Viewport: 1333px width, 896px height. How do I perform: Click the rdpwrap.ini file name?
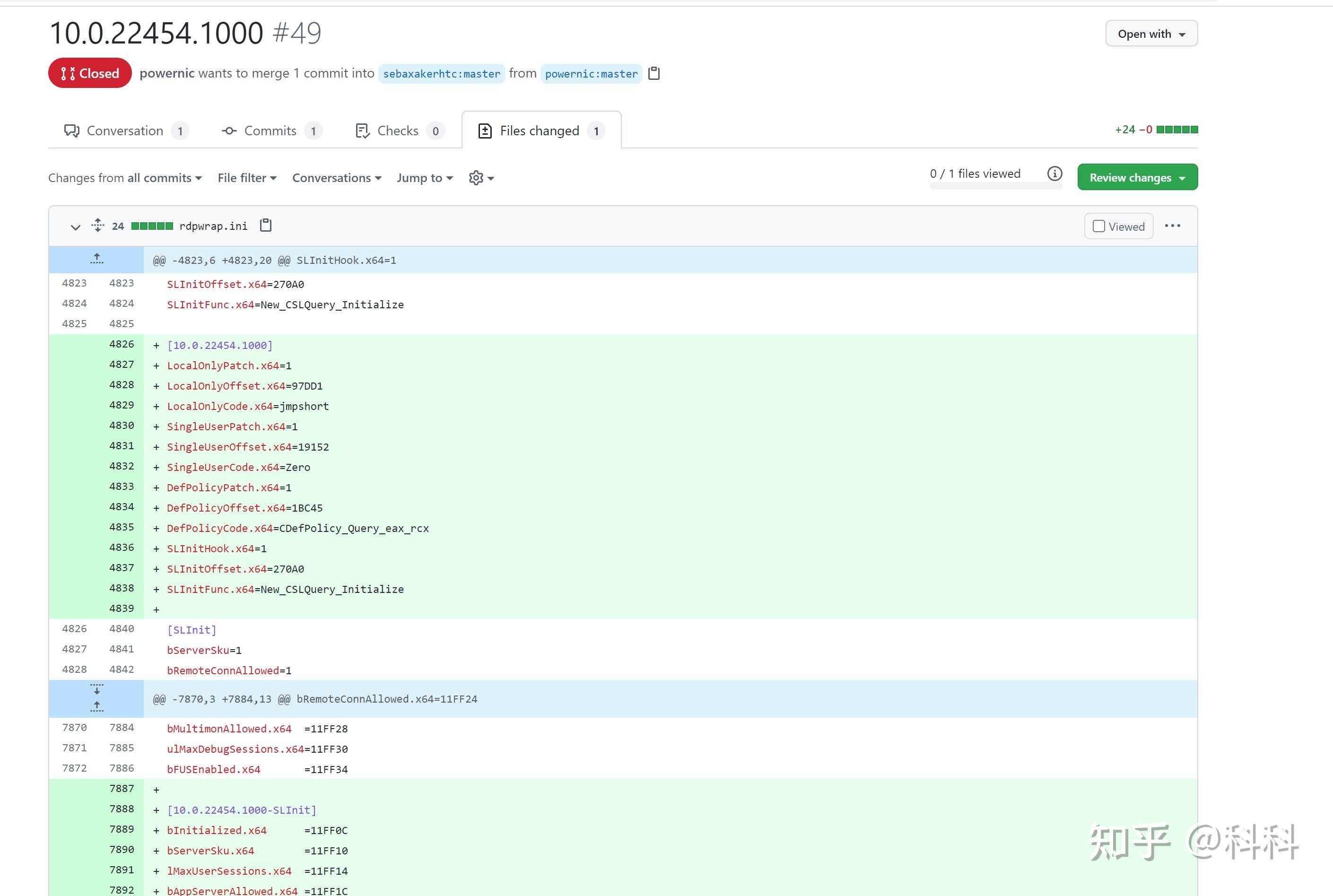click(213, 226)
